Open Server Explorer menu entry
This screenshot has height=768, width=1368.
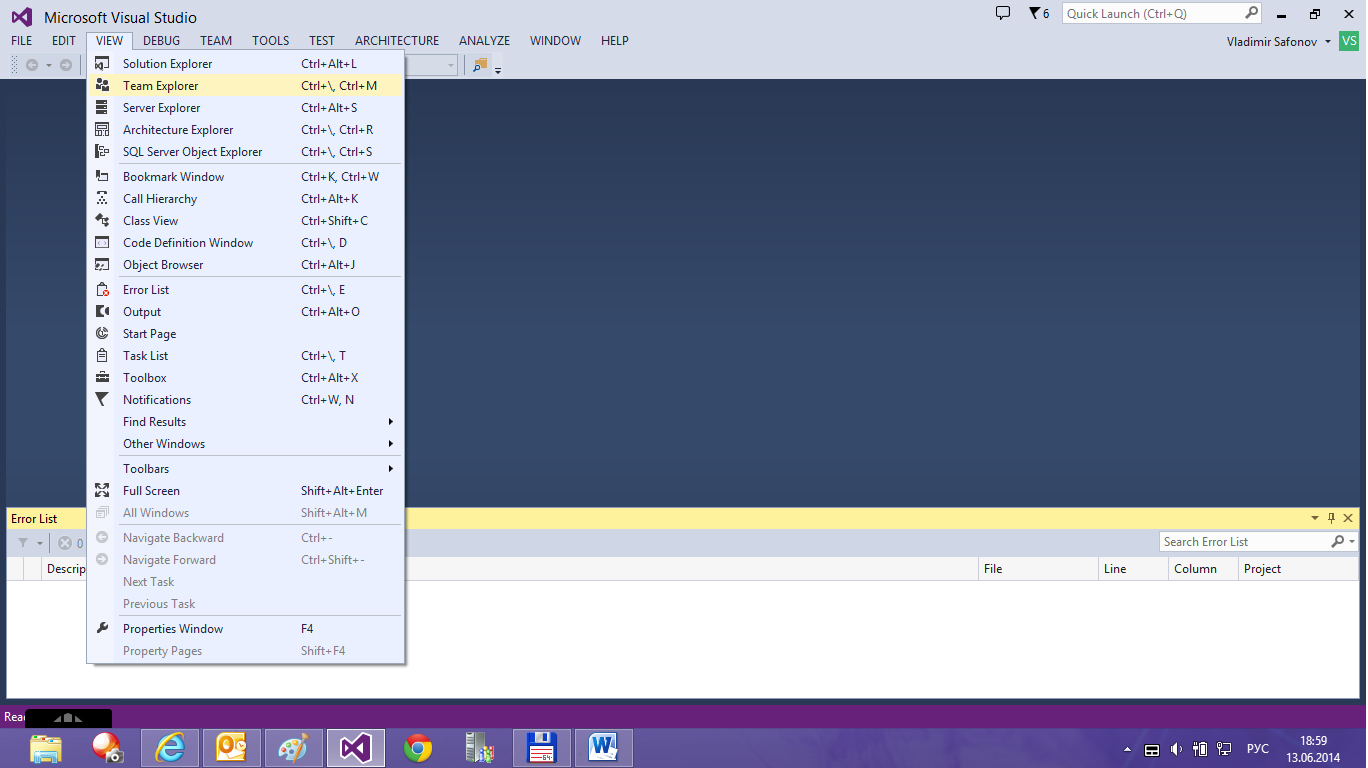pos(245,108)
